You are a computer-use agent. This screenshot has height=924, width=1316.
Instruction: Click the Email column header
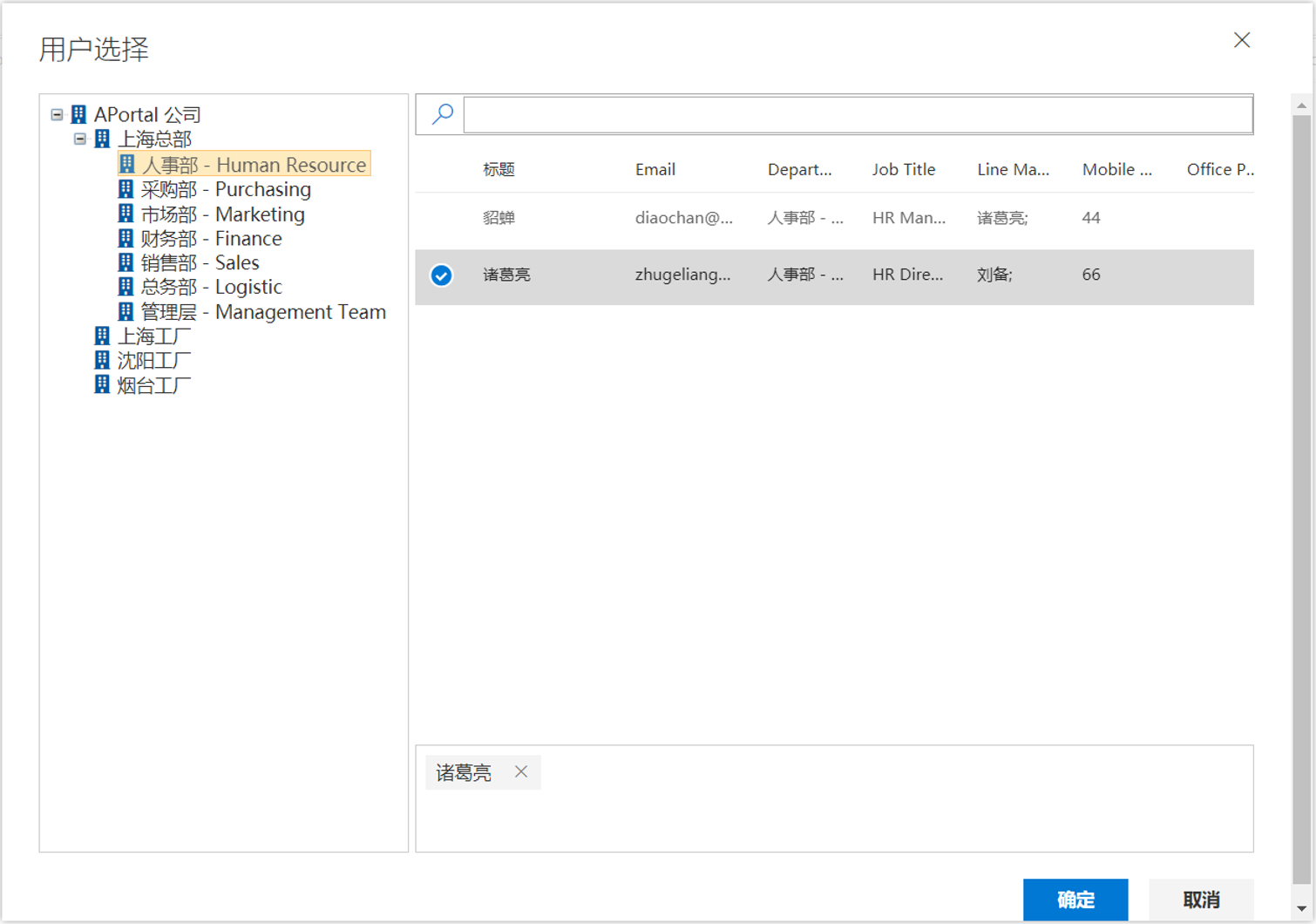pos(655,169)
